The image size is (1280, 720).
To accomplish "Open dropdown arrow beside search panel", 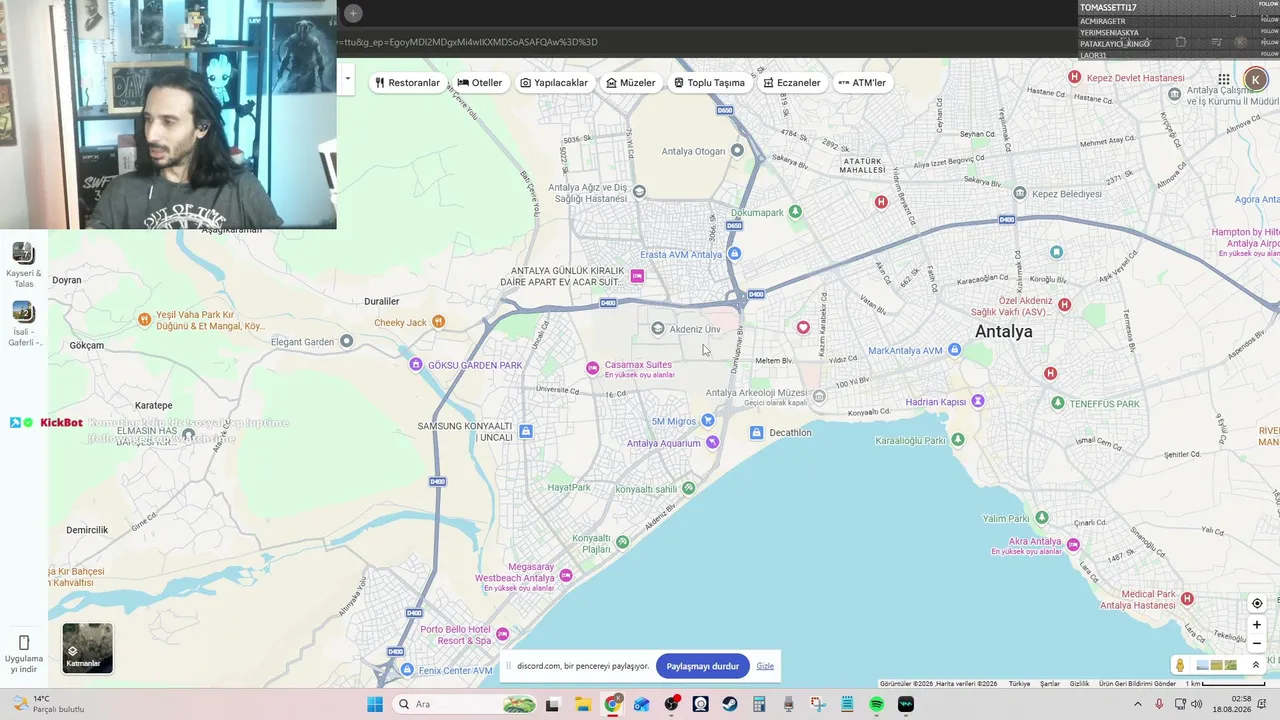I will [347, 79].
